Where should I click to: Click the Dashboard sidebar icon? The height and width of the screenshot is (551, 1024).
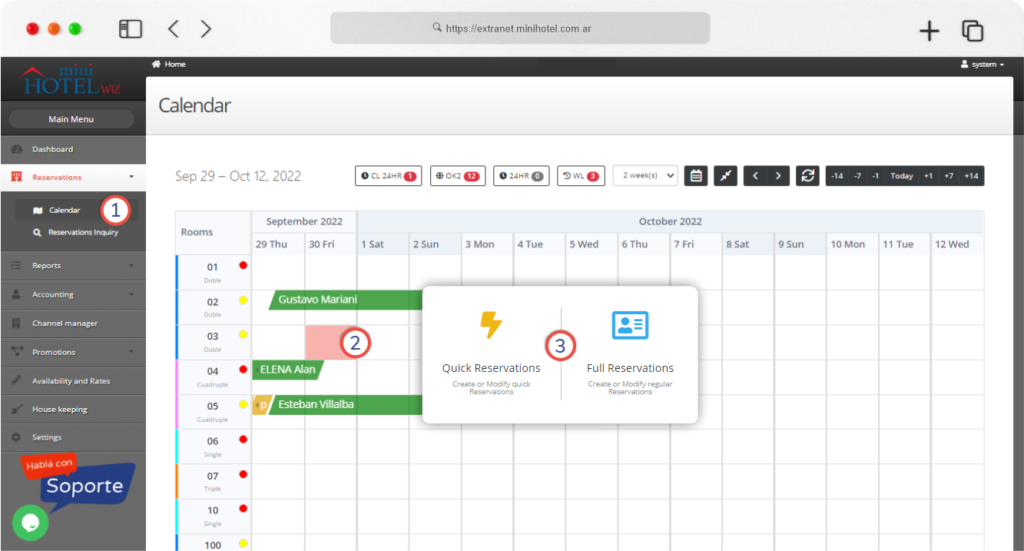tap(17, 150)
